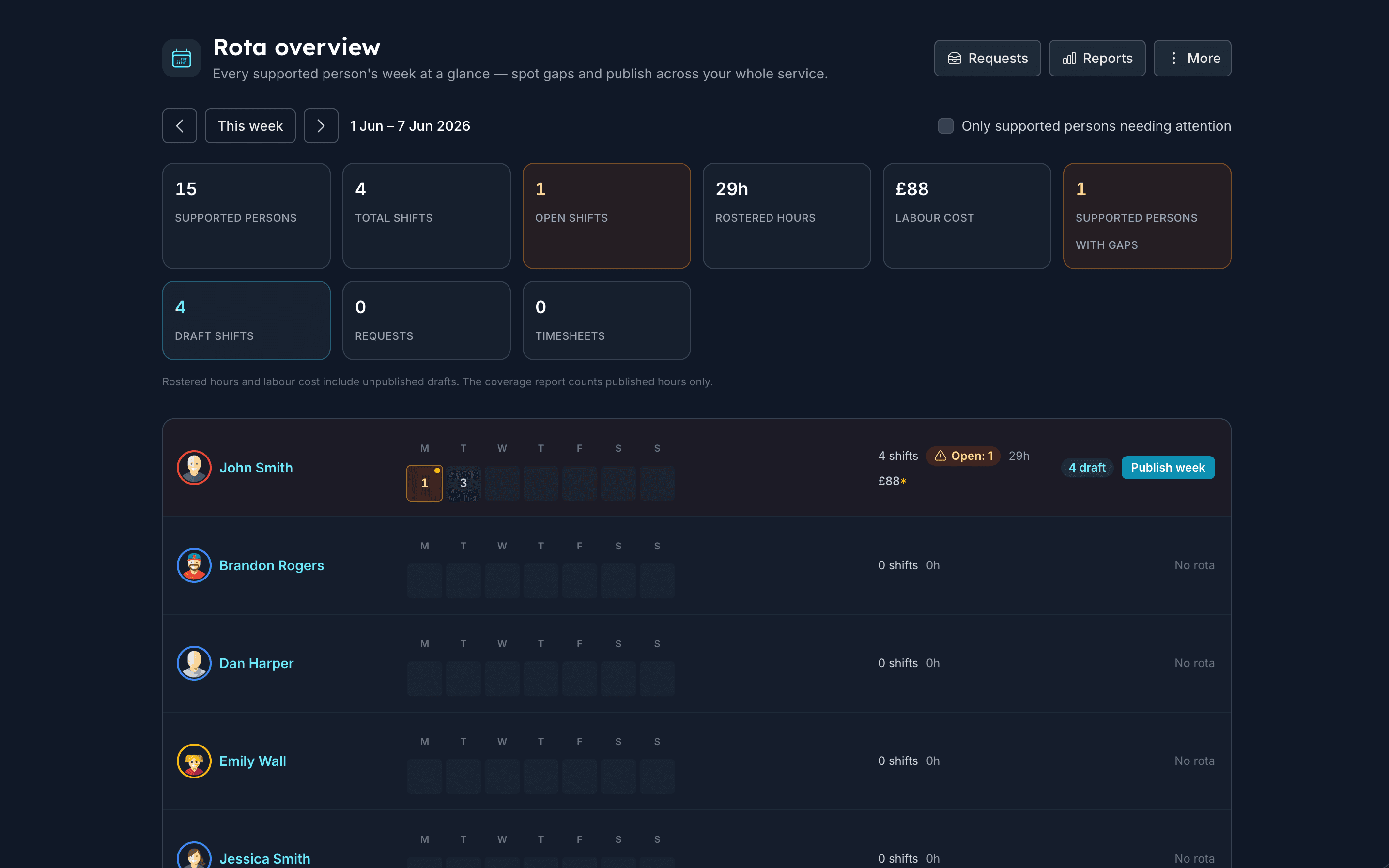1389x868 pixels.
Task: Select the Rostered Hours stat card
Action: point(787,216)
